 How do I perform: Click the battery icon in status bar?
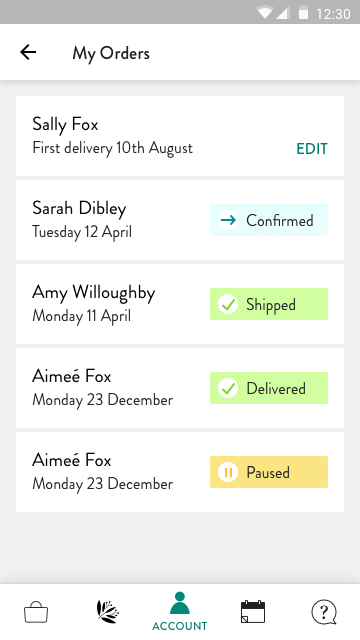coord(303,13)
